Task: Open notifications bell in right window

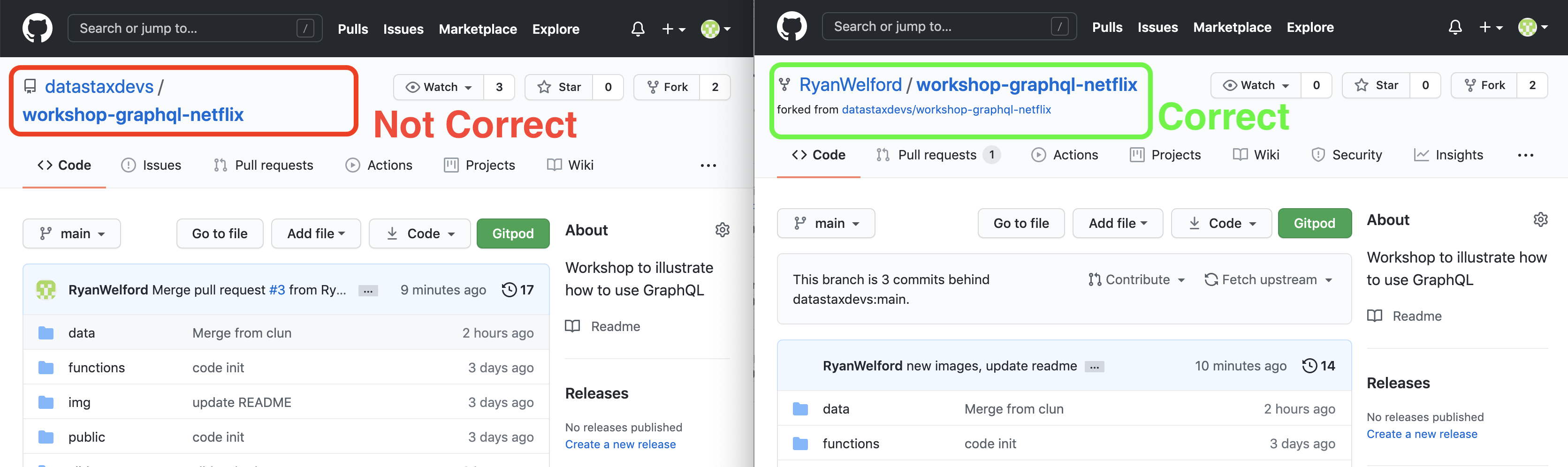Action: point(1455,27)
